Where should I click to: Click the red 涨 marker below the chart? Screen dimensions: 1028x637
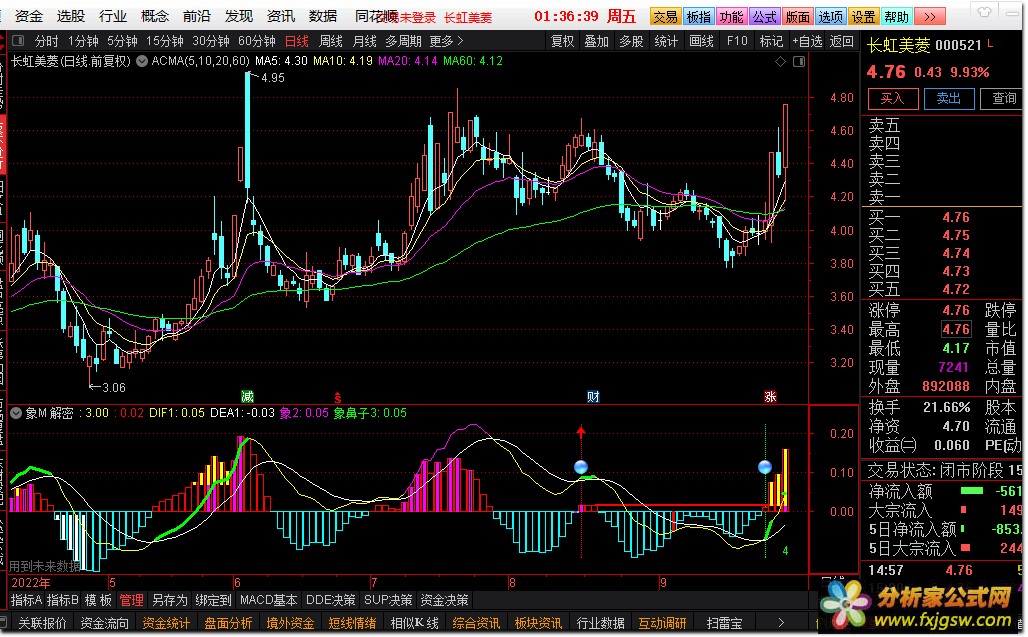point(770,396)
